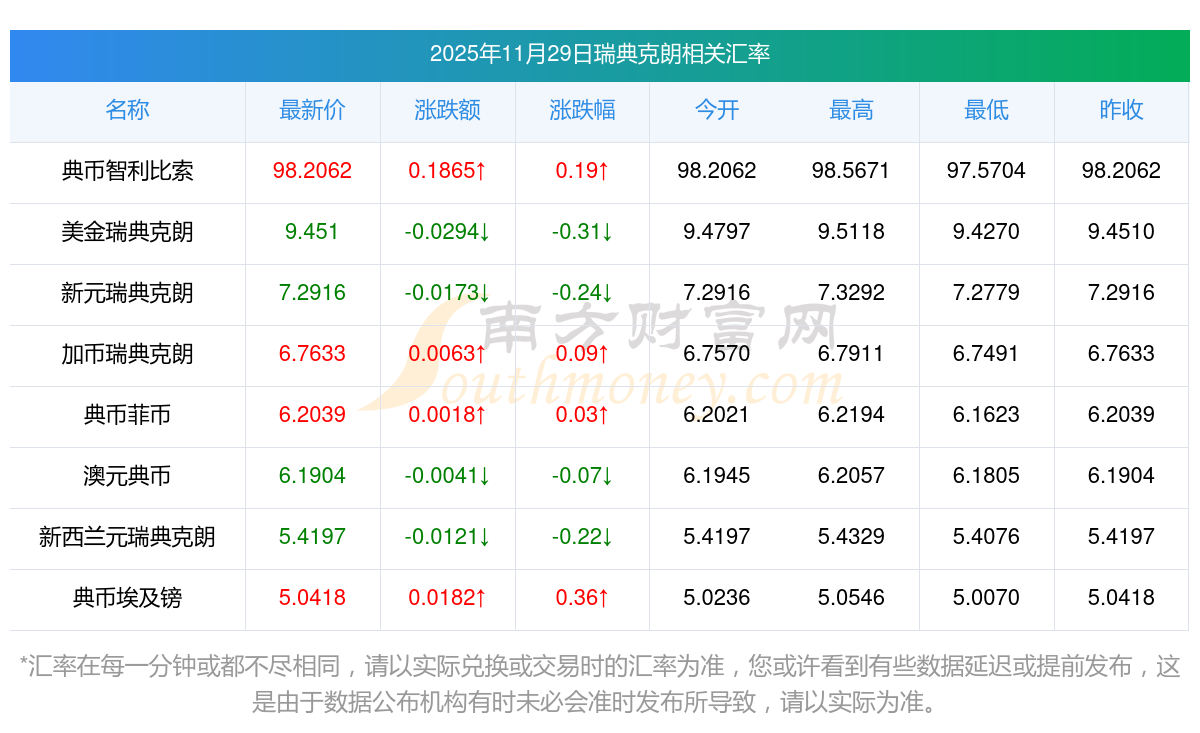
Task: Click change amount -0.0041↓
Action: click(x=447, y=476)
